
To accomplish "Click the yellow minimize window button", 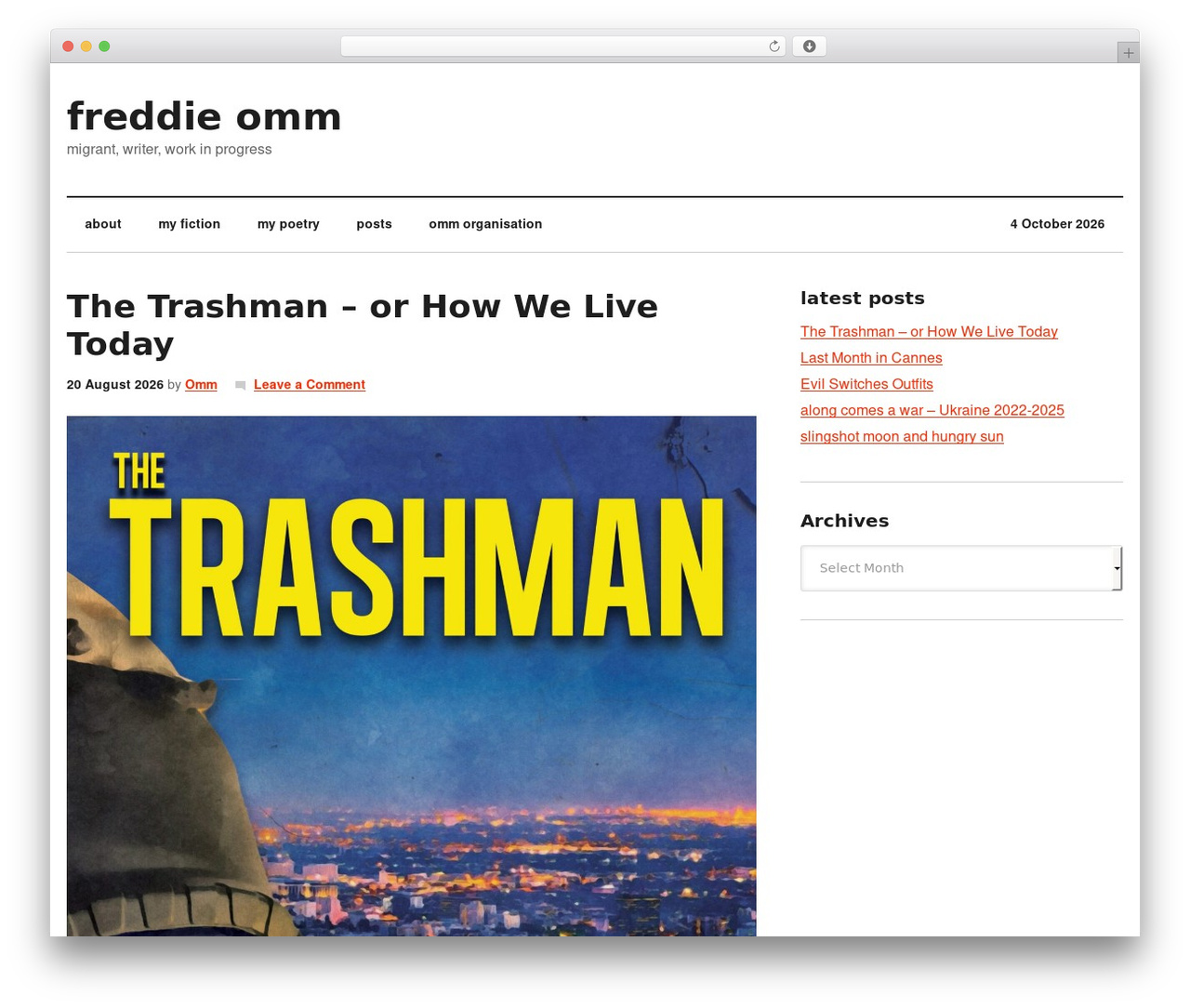I will coord(86,46).
